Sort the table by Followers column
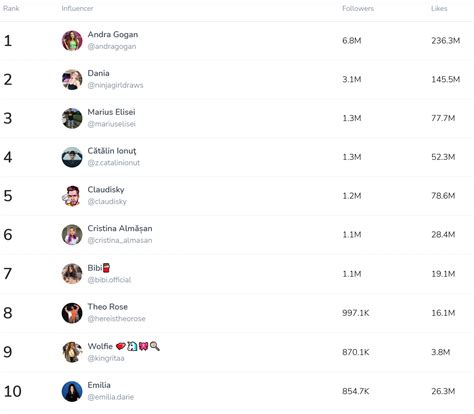 [358, 9]
